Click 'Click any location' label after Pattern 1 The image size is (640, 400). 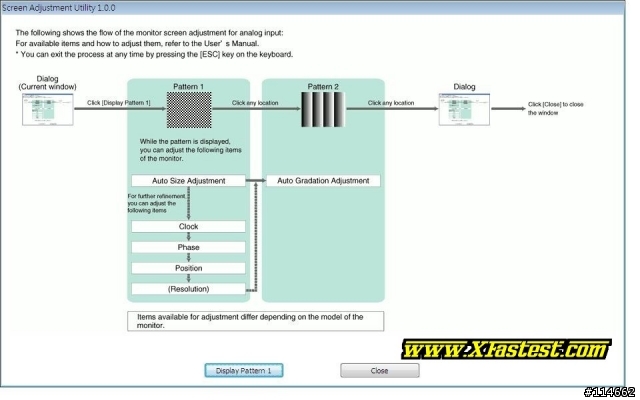(x=255, y=103)
